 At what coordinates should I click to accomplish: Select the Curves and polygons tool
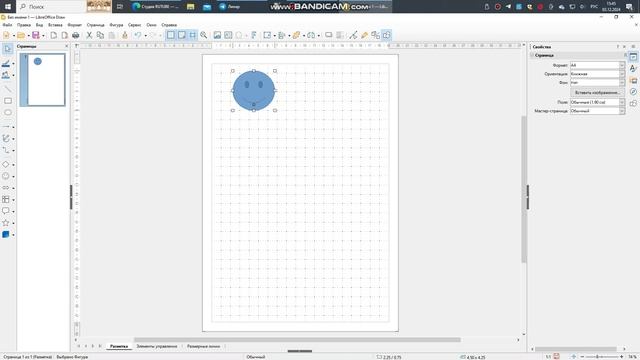click(x=6, y=139)
